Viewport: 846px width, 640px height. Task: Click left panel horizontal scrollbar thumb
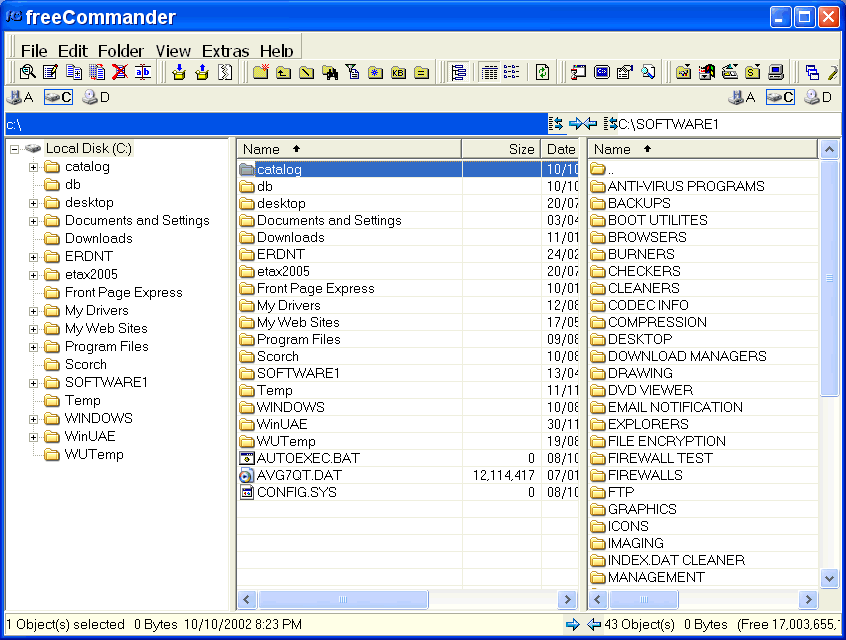coord(343,599)
